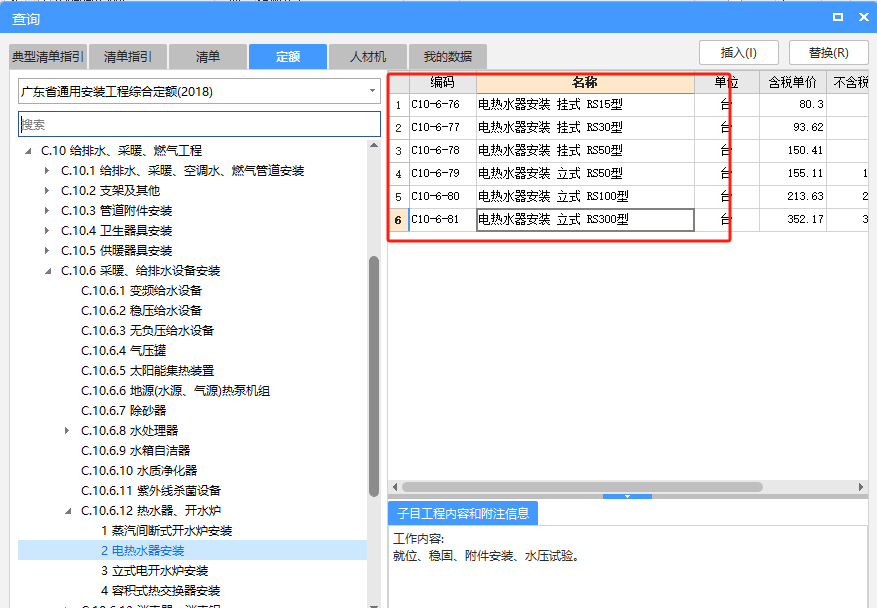
Task: Collapse the C.10.6.12 热水器、开水炉 node
Action: pos(68,511)
